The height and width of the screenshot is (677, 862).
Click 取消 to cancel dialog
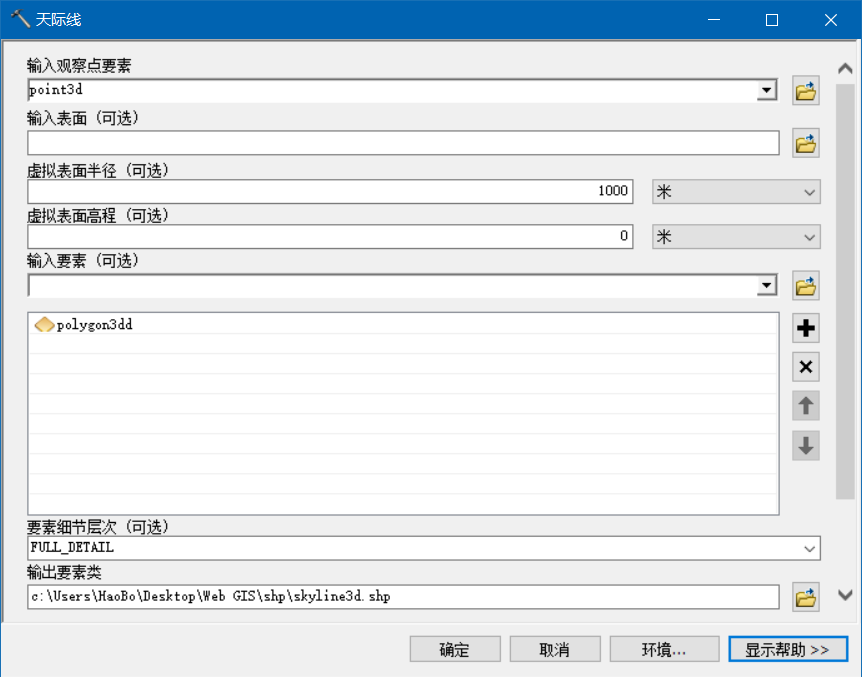(x=555, y=650)
